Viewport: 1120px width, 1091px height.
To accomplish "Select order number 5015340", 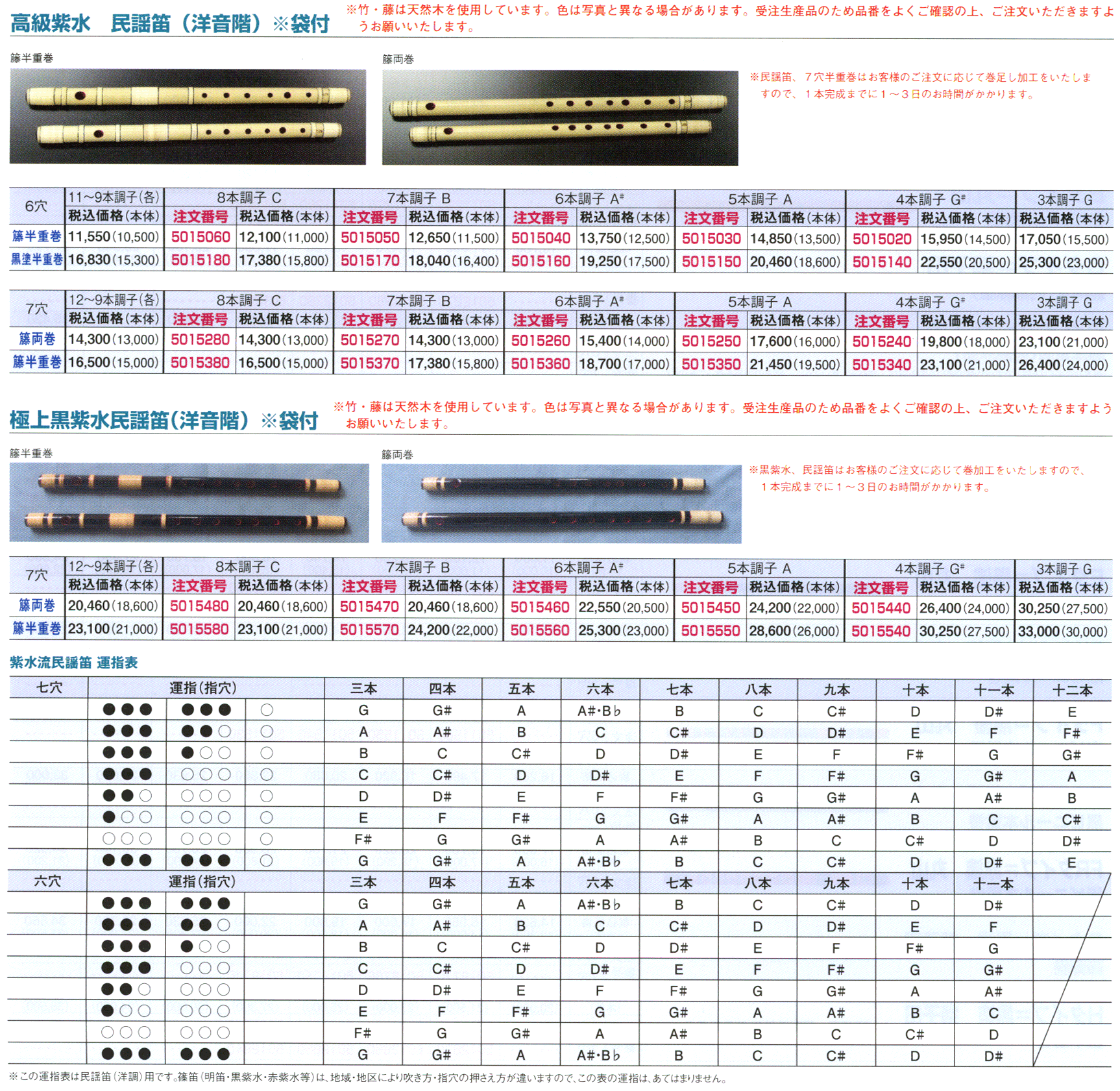I will click(882, 365).
